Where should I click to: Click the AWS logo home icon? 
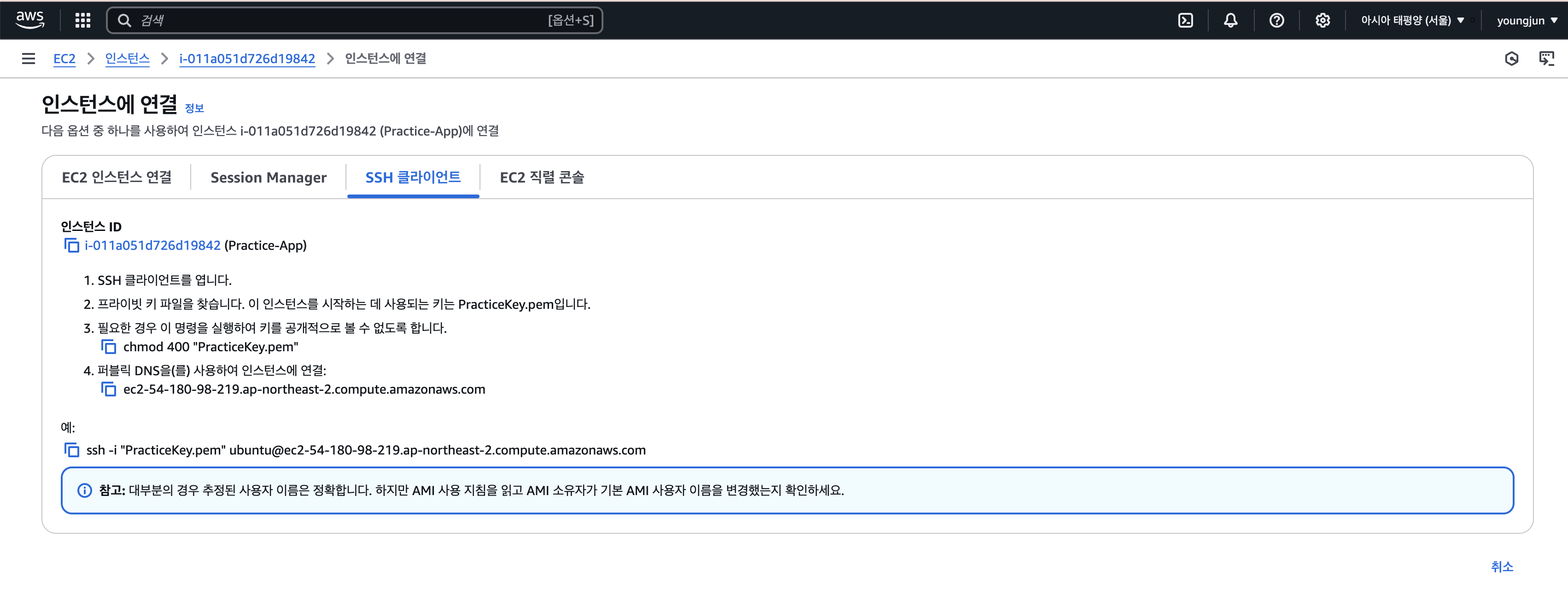(29, 19)
